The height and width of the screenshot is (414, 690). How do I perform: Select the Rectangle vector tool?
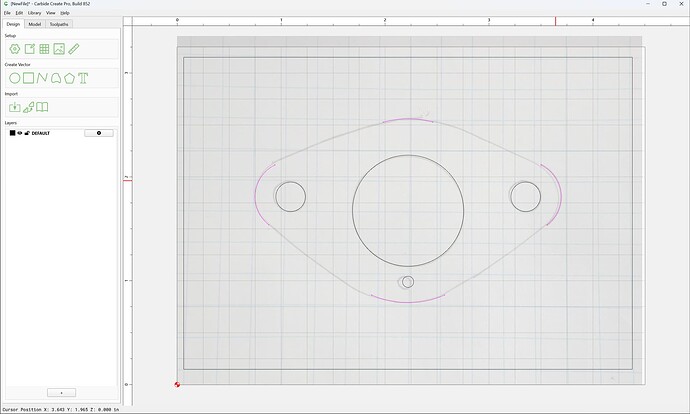point(29,78)
